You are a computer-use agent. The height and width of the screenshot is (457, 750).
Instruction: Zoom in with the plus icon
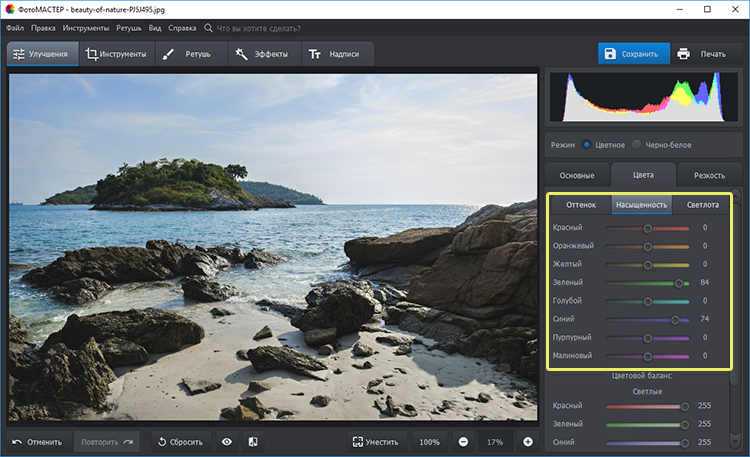[528, 441]
